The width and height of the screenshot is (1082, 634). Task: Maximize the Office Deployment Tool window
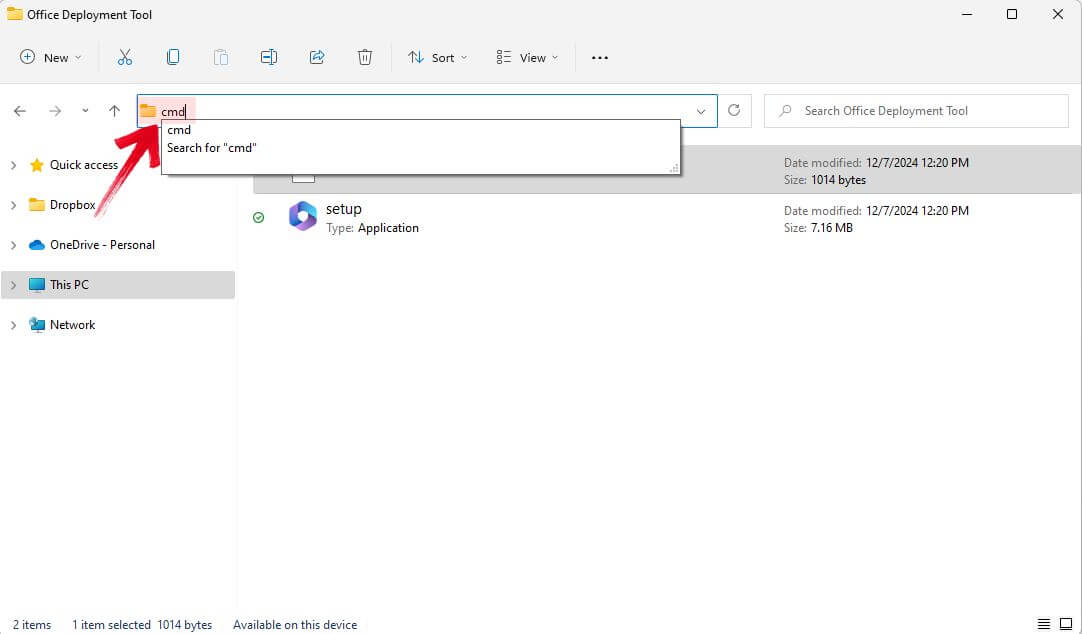click(1012, 14)
